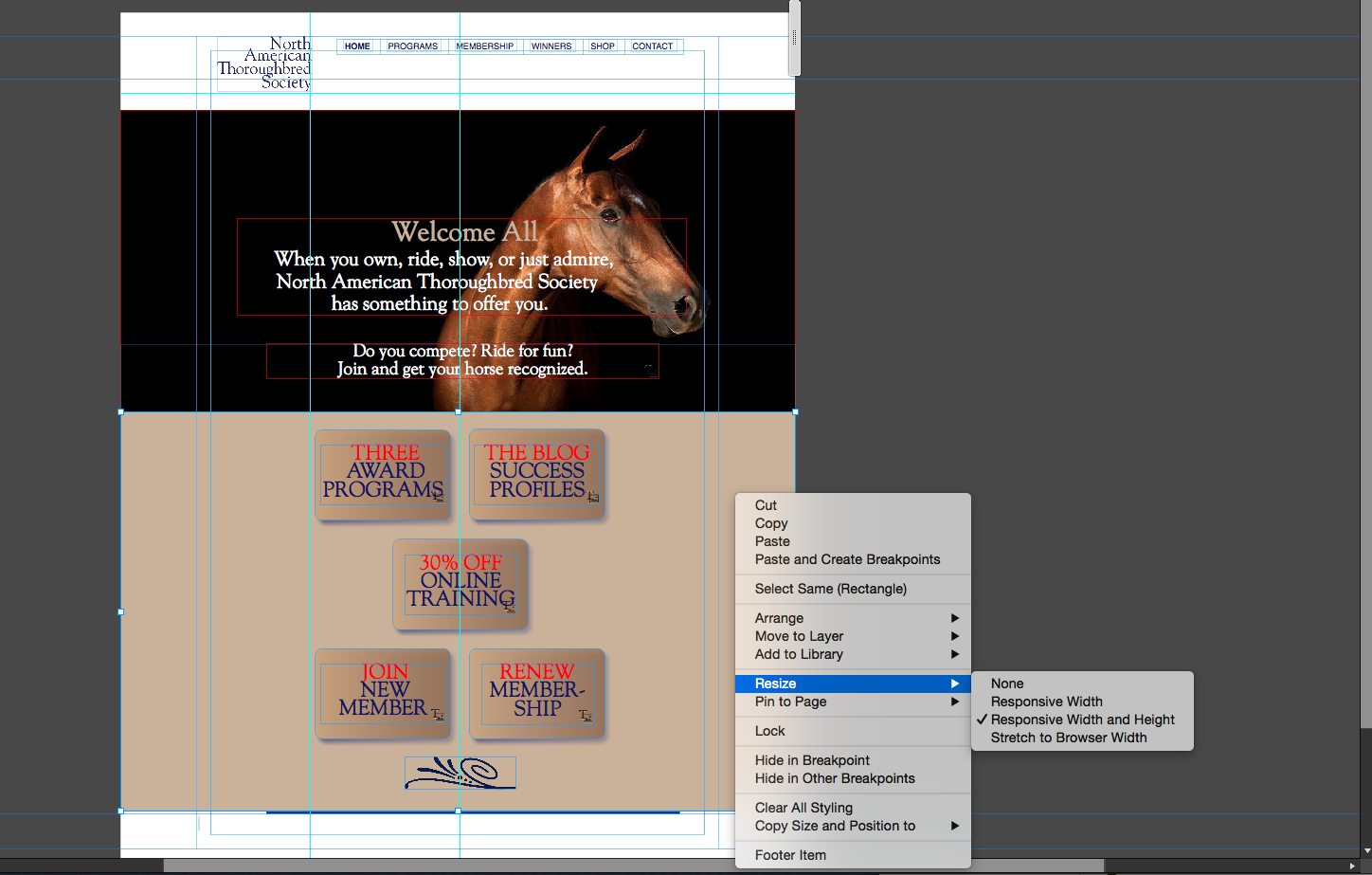Expand the Move to Layer submenu

853,636
